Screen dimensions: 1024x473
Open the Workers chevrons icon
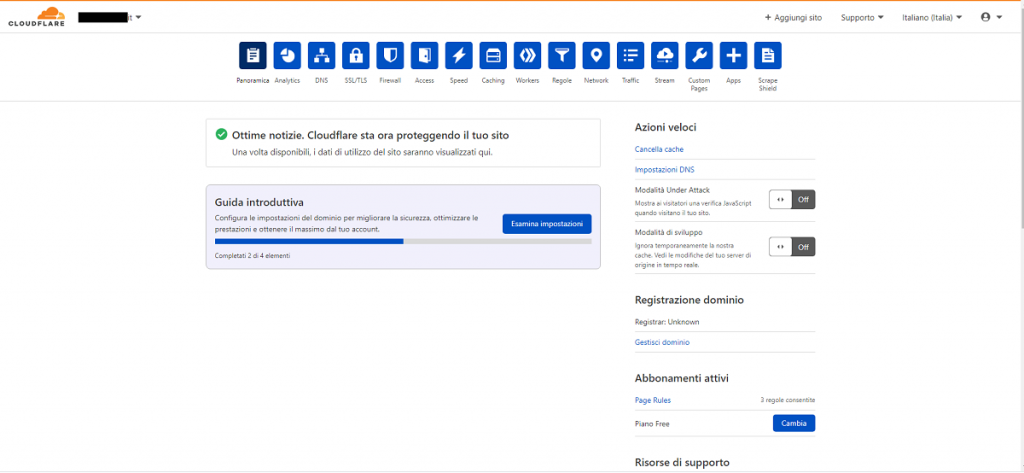tap(528, 56)
